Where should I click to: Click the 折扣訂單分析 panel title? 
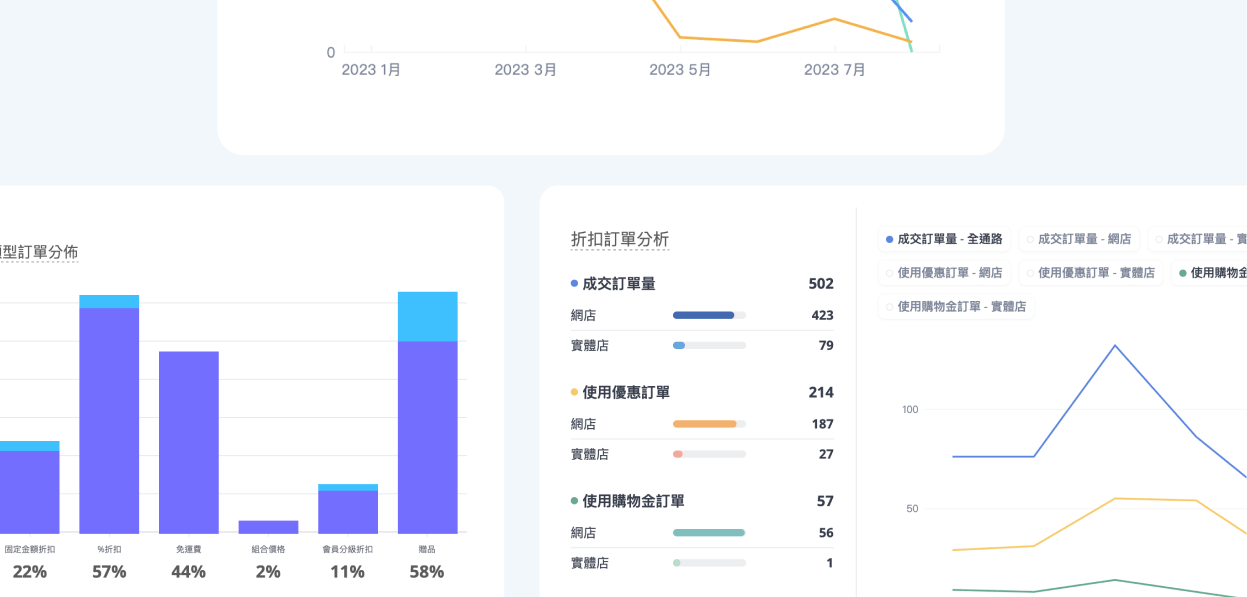tap(620, 239)
